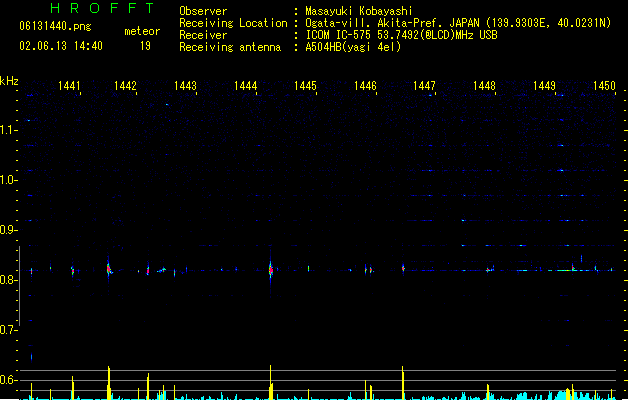Screen dimensions: 629x400
Task: Click the bright meteor echo after 1444
Action: tap(271, 270)
